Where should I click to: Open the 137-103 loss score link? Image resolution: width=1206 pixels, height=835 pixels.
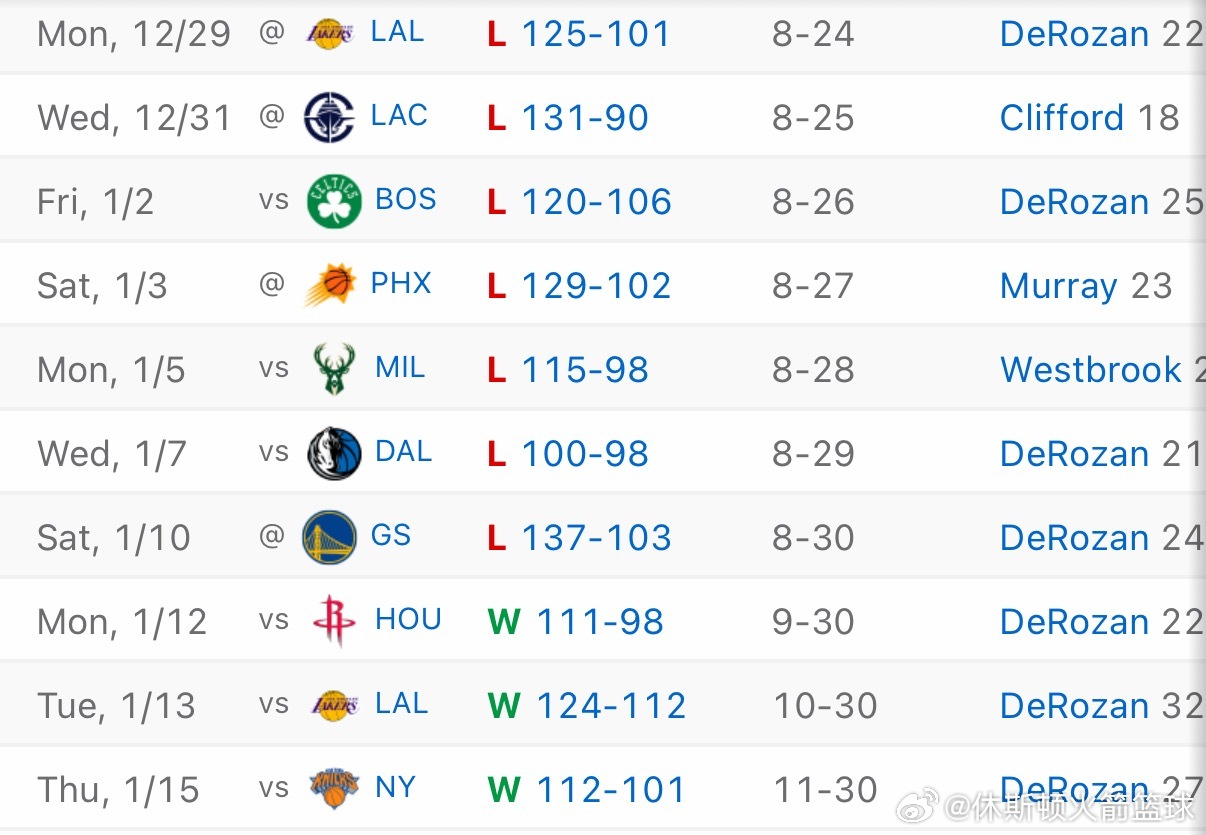click(596, 538)
